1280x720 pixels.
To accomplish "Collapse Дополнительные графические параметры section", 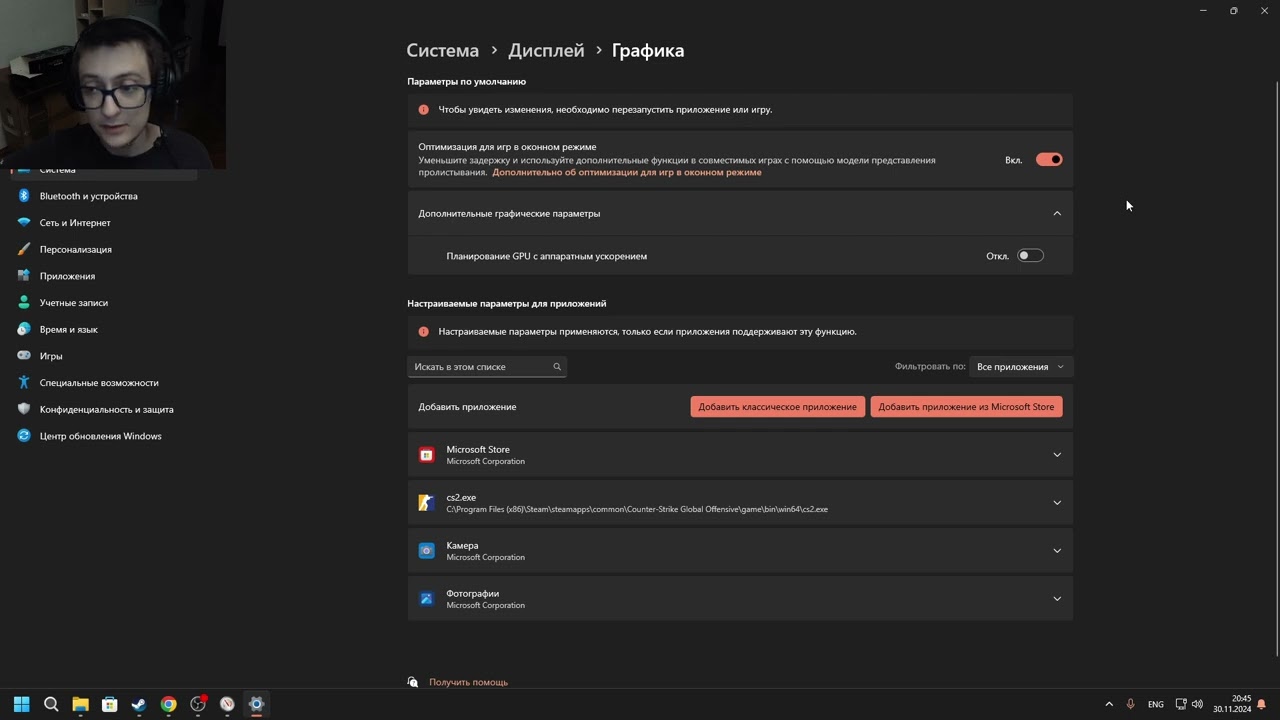I will point(1057,214).
